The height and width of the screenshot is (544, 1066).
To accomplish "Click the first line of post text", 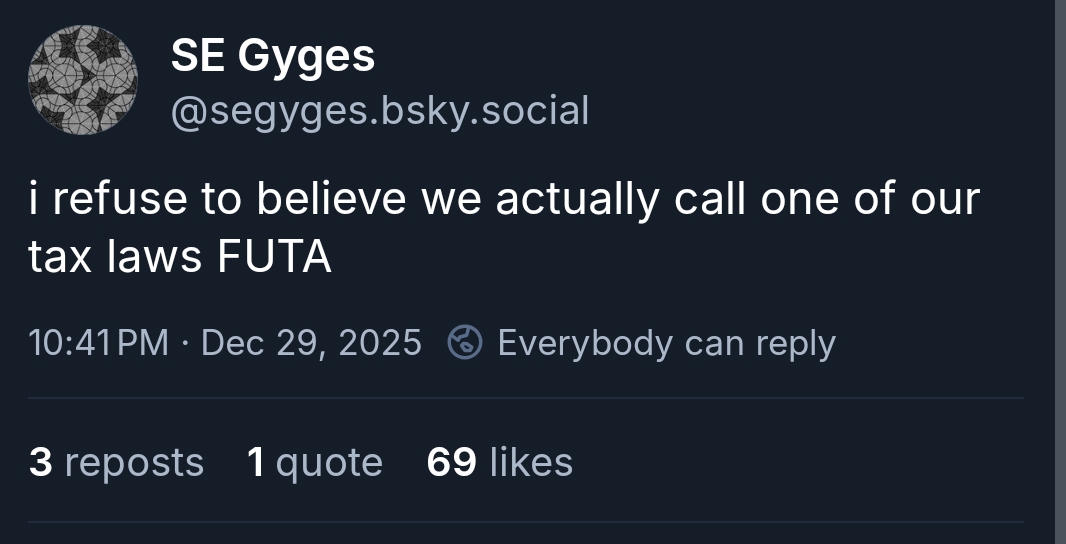I will click(504, 199).
